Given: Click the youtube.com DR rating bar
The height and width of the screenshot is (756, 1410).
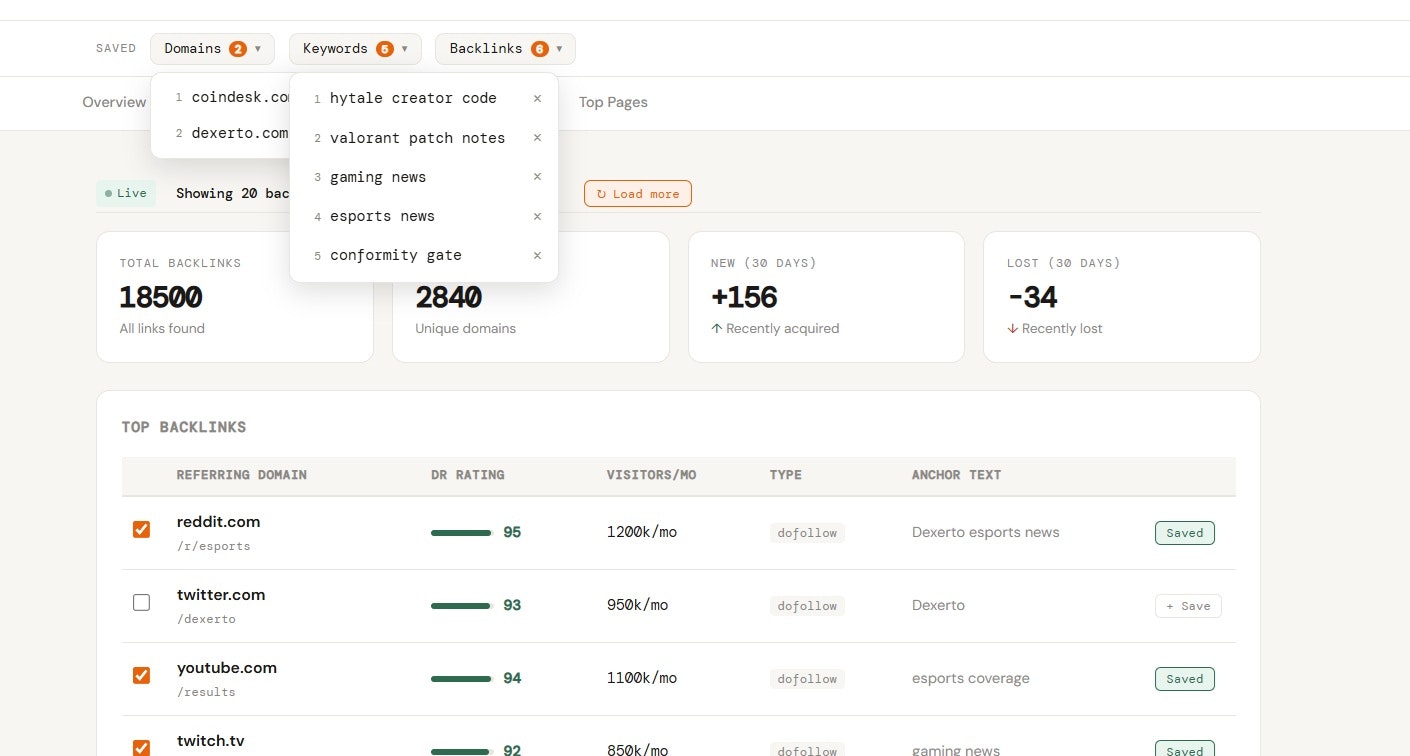Looking at the screenshot, I should (x=462, y=679).
